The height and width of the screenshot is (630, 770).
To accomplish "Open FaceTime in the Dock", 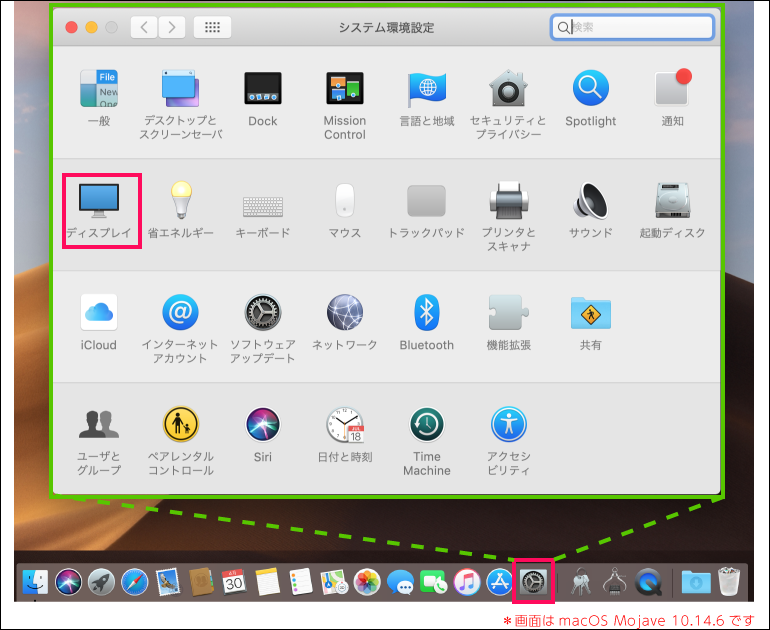I will coord(433,582).
